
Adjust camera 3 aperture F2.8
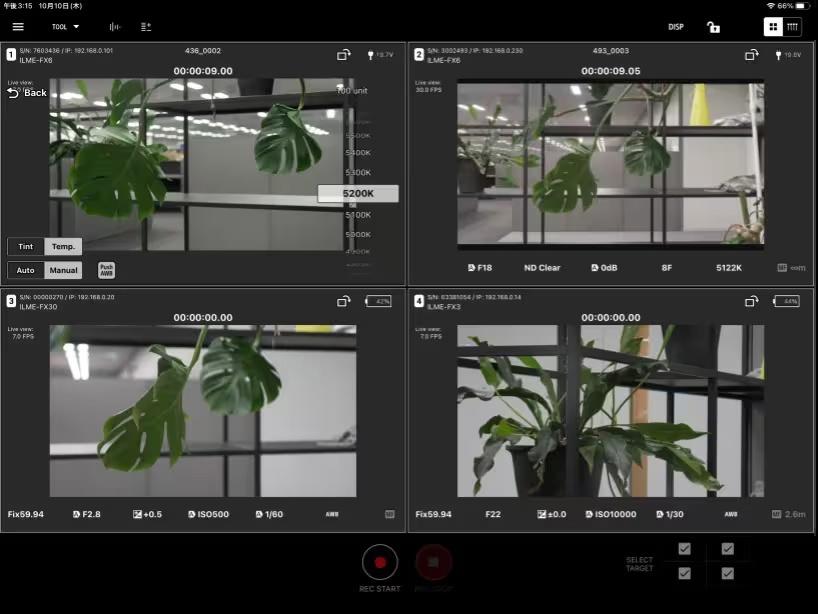(87, 514)
